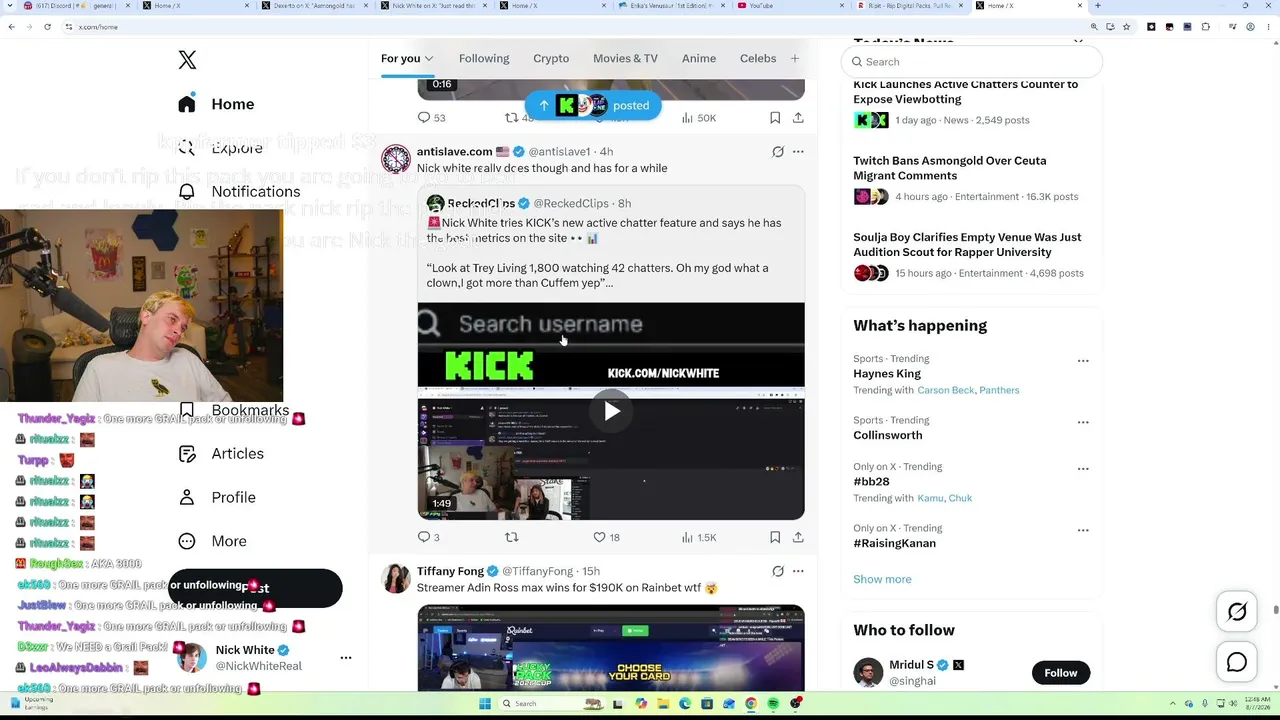Open more options for Tiffany Fong post
This screenshot has width=1280, height=720.
point(798,571)
